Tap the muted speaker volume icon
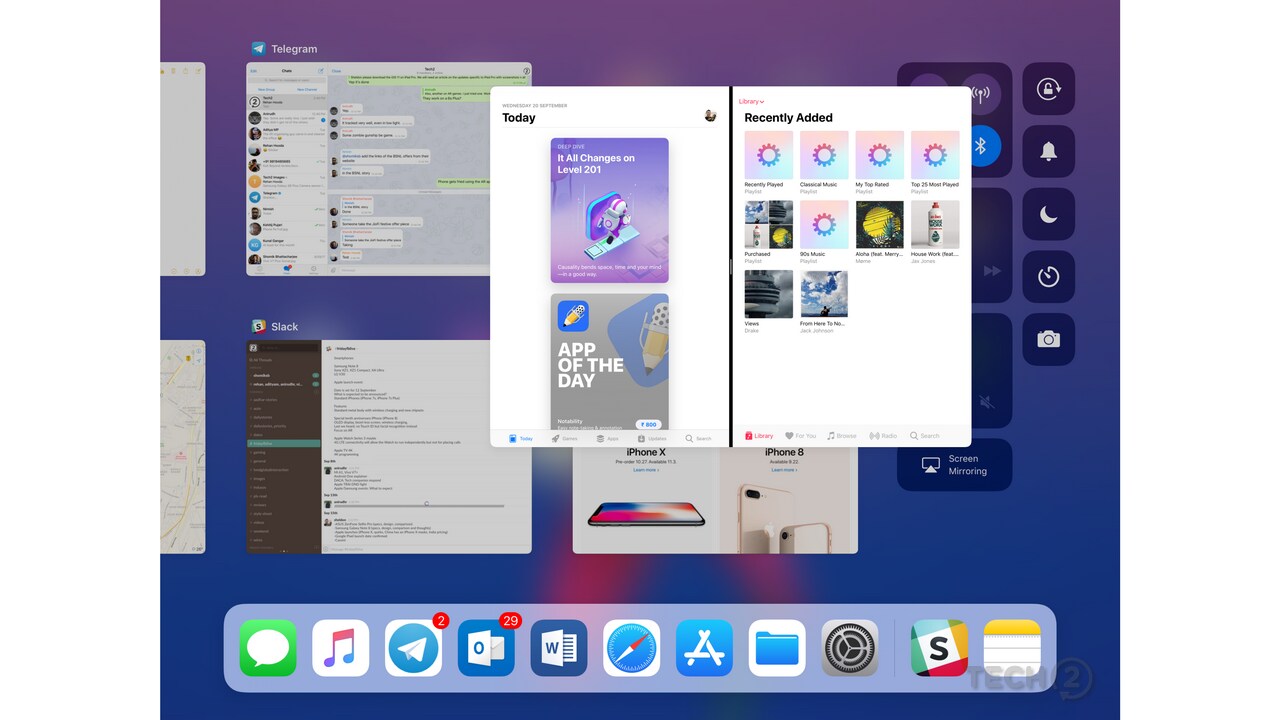The width and height of the screenshot is (1280, 720). coord(987,402)
